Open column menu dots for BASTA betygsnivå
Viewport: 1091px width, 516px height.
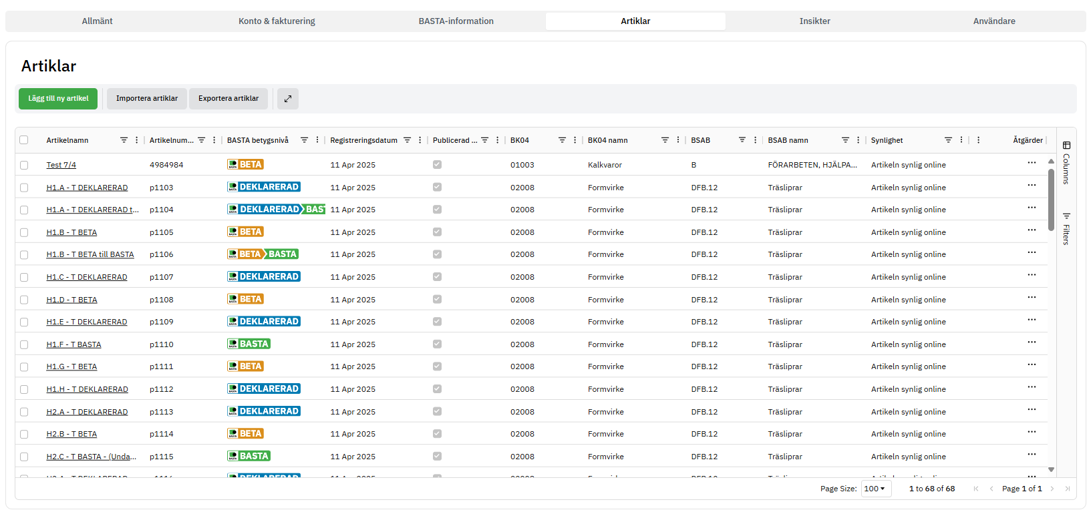click(317, 141)
